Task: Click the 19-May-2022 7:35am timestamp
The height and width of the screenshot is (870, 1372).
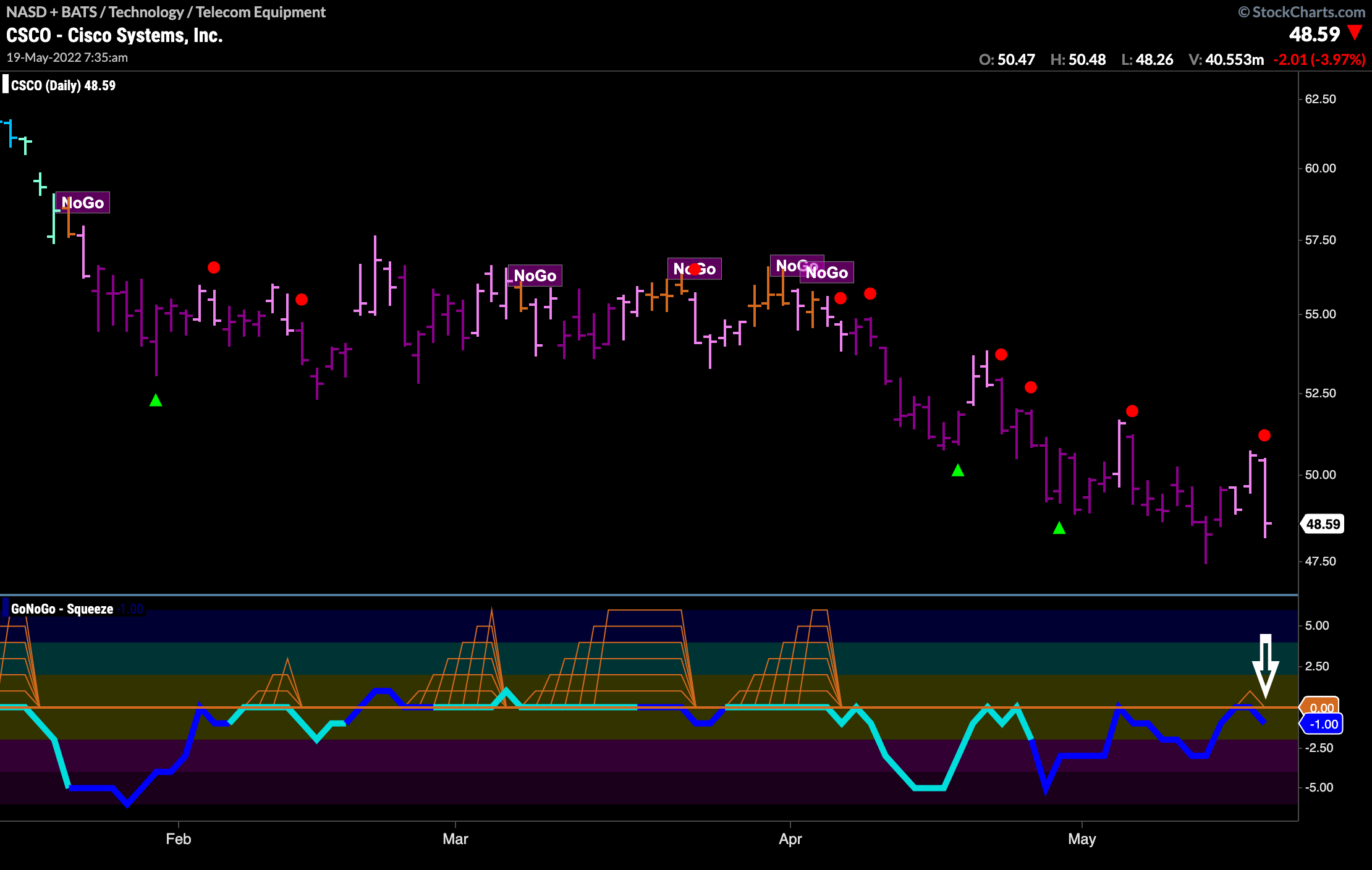Action: coord(67,57)
